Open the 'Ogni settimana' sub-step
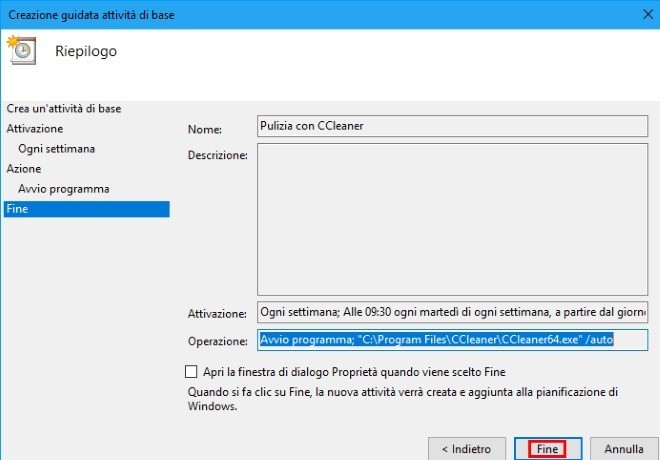This screenshot has height=460, width=660. tap(57, 149)
